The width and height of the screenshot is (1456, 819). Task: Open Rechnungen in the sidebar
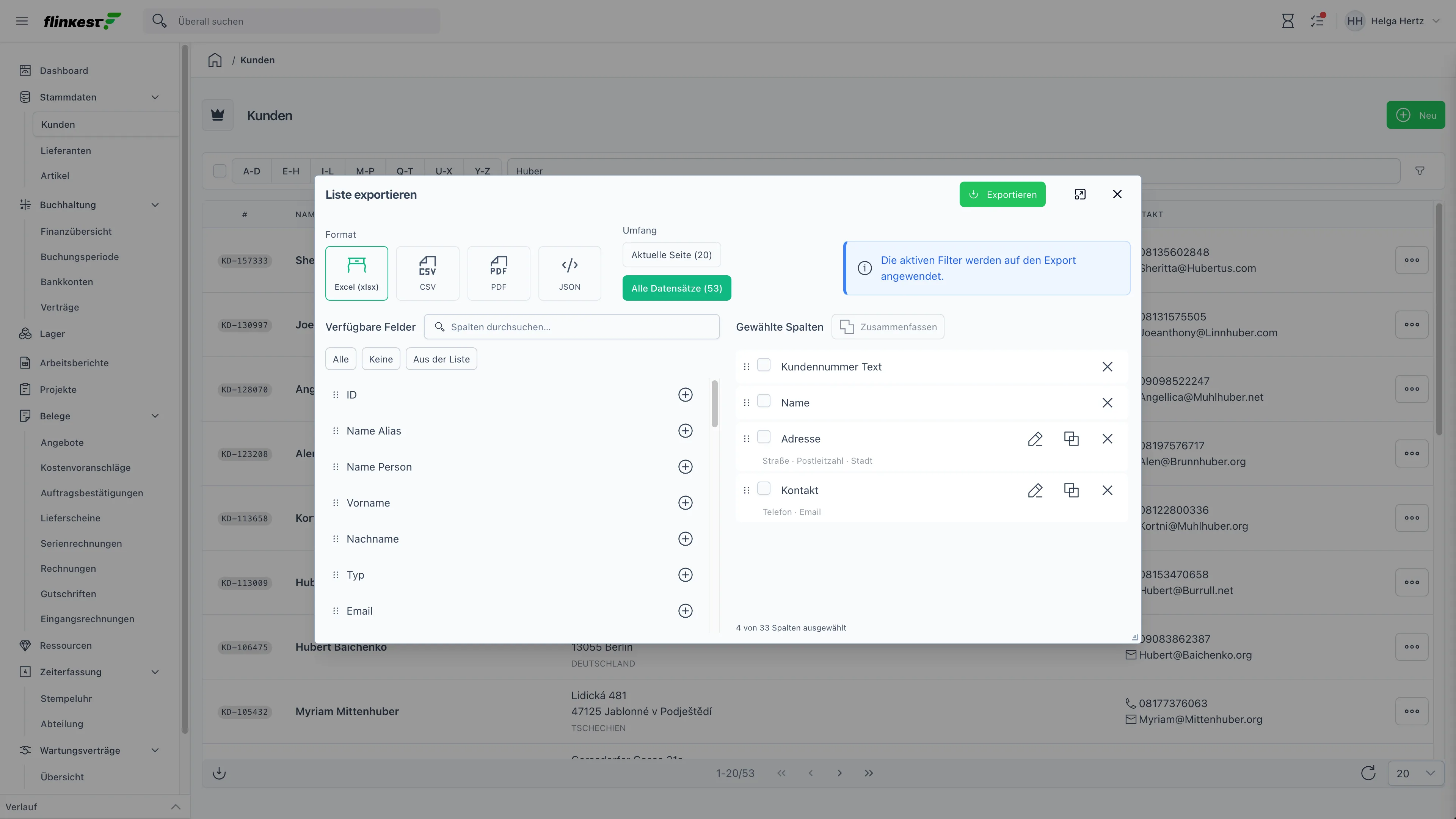tap(68, 569)
